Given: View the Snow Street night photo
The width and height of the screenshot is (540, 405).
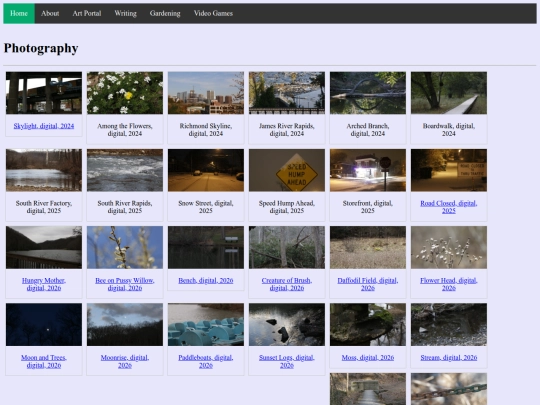Looking at the screenshot, I should [x=206, y=170].
